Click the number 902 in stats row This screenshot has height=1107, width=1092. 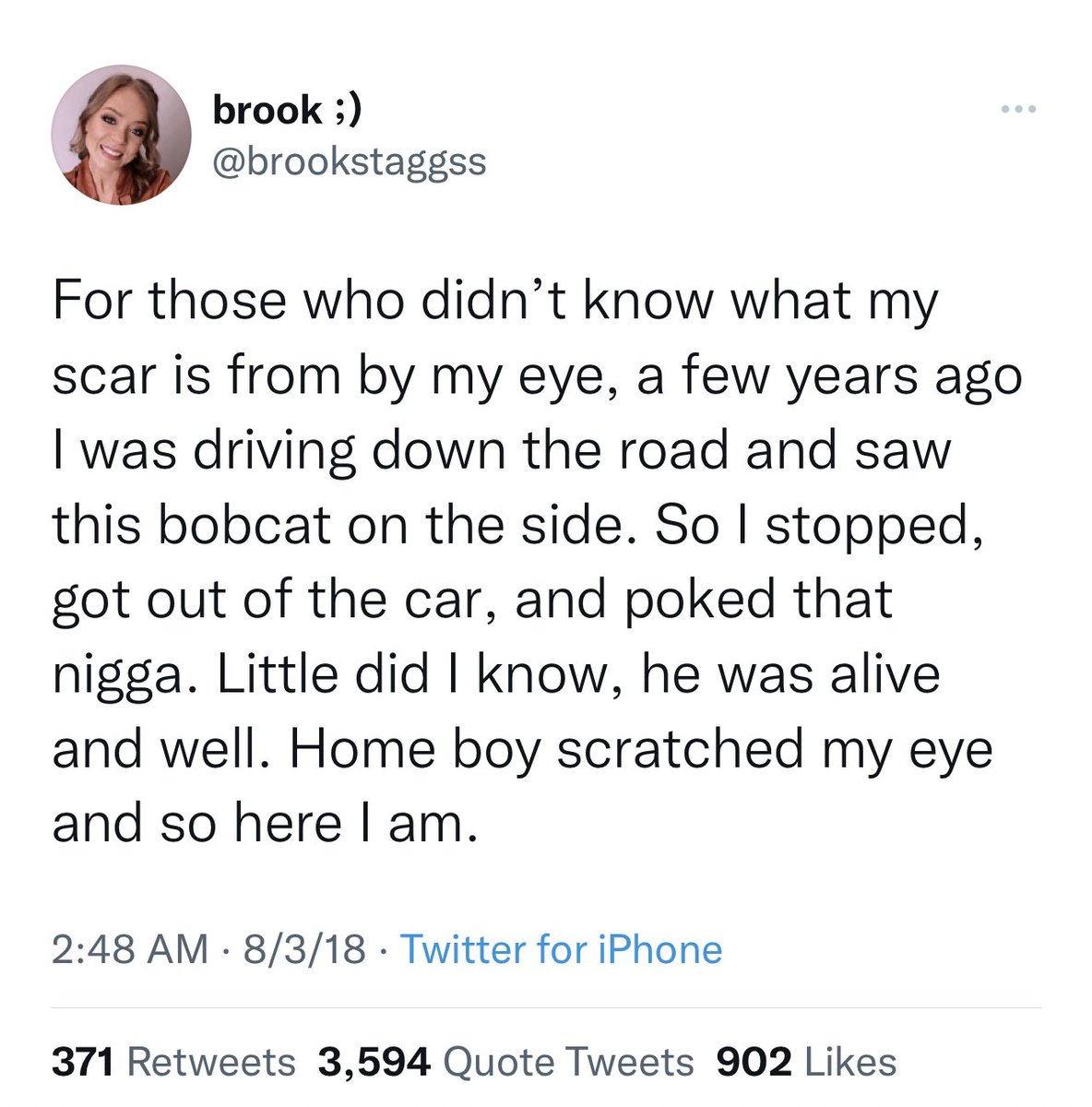pyautogui.click(x=754, y=1062)
